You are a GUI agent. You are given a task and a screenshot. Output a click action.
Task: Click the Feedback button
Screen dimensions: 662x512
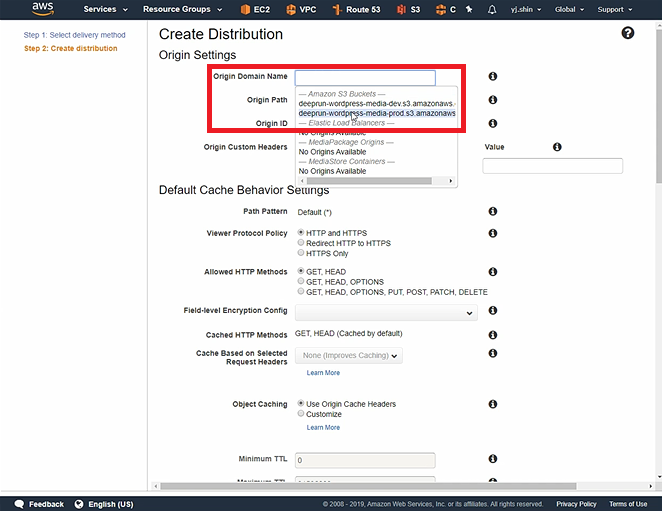coord(39,504)
